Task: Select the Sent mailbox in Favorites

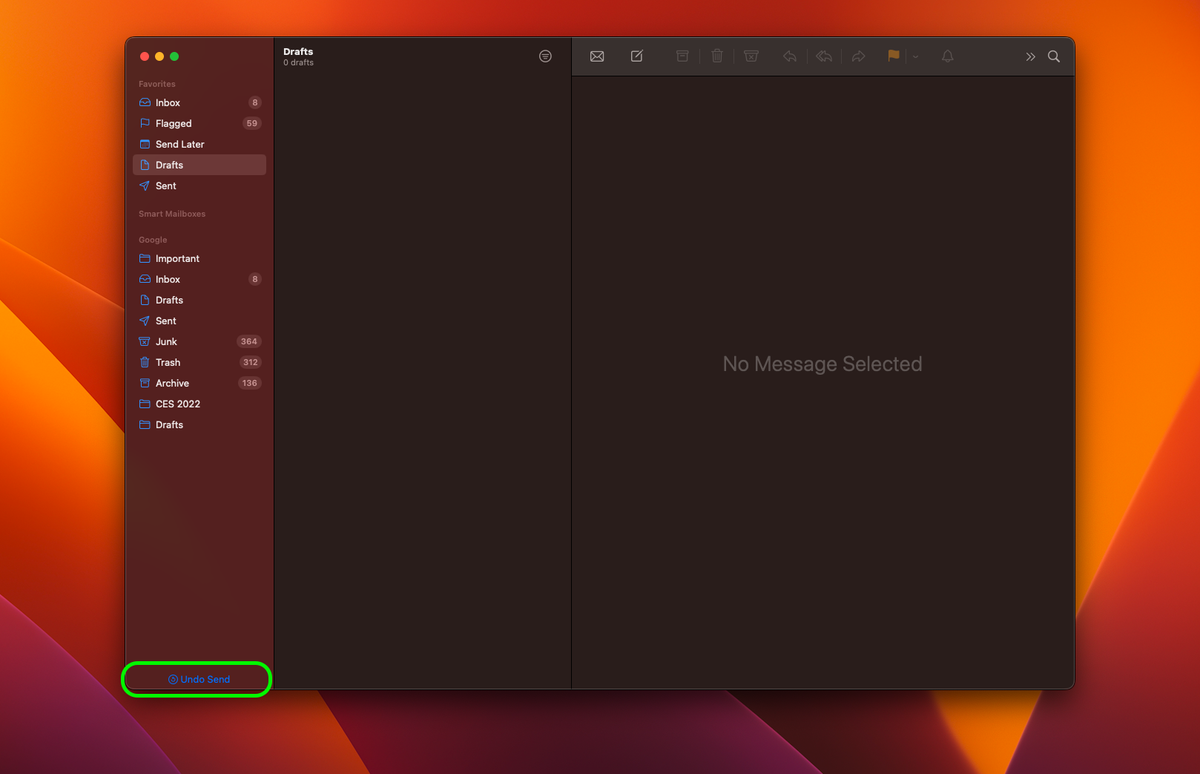Action: point(165,185)
